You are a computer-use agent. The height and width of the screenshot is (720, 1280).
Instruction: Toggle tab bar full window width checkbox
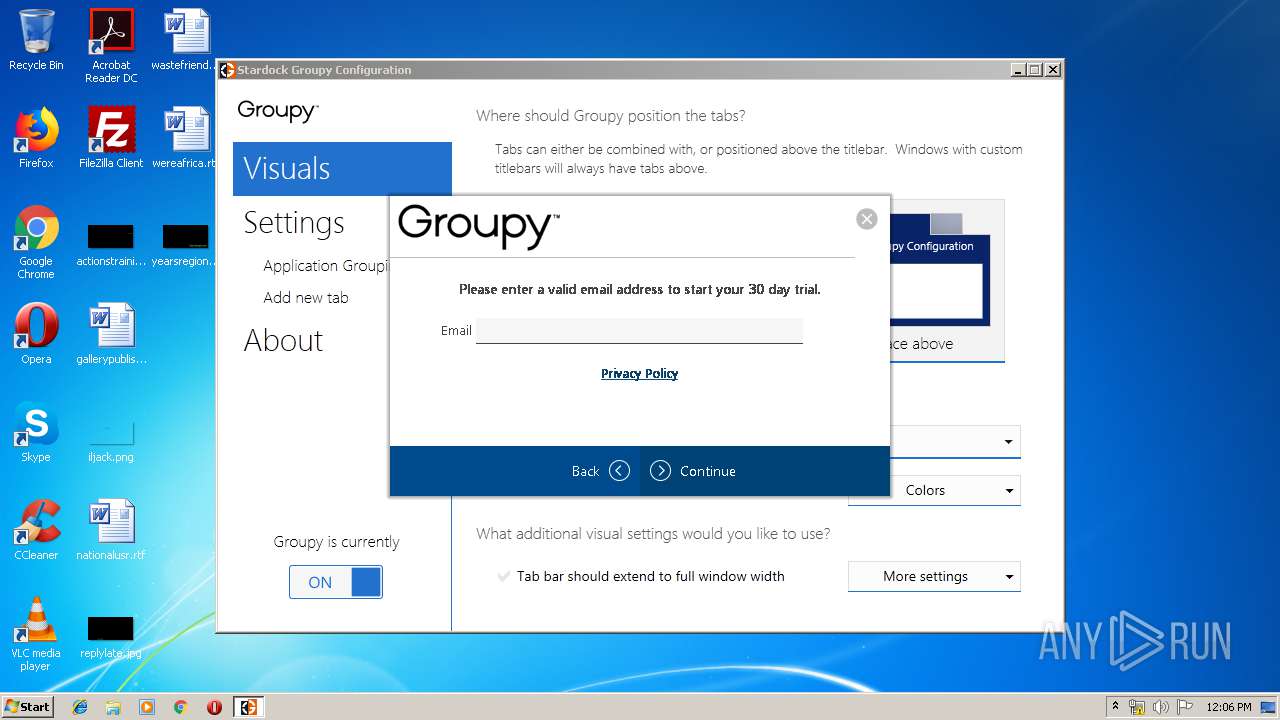504,576
